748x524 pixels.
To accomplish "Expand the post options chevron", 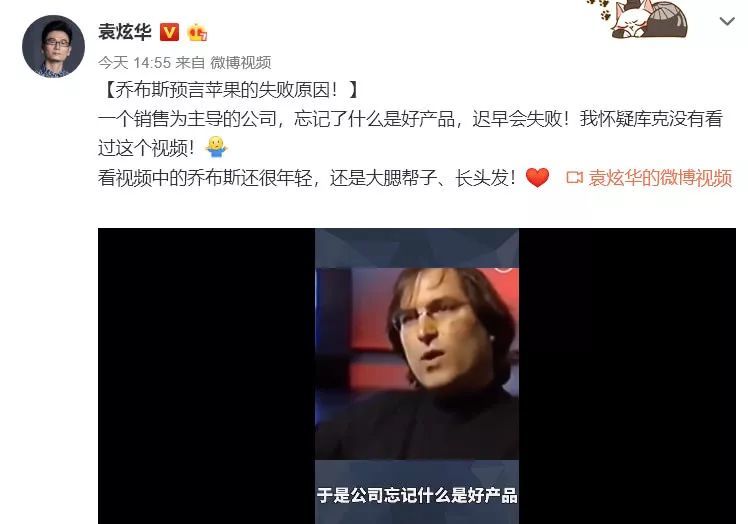I will click(x=727, y=21).
